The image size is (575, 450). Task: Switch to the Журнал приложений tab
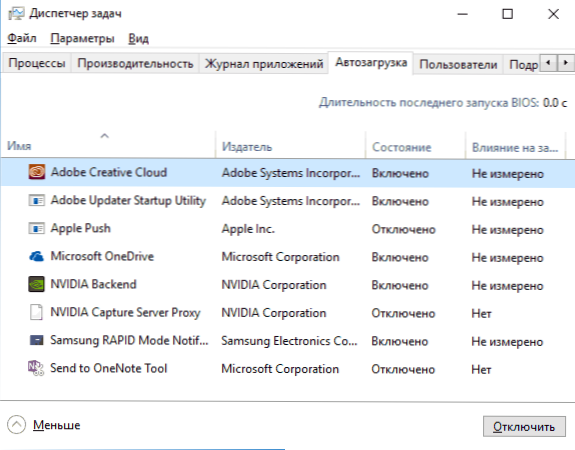264,63
